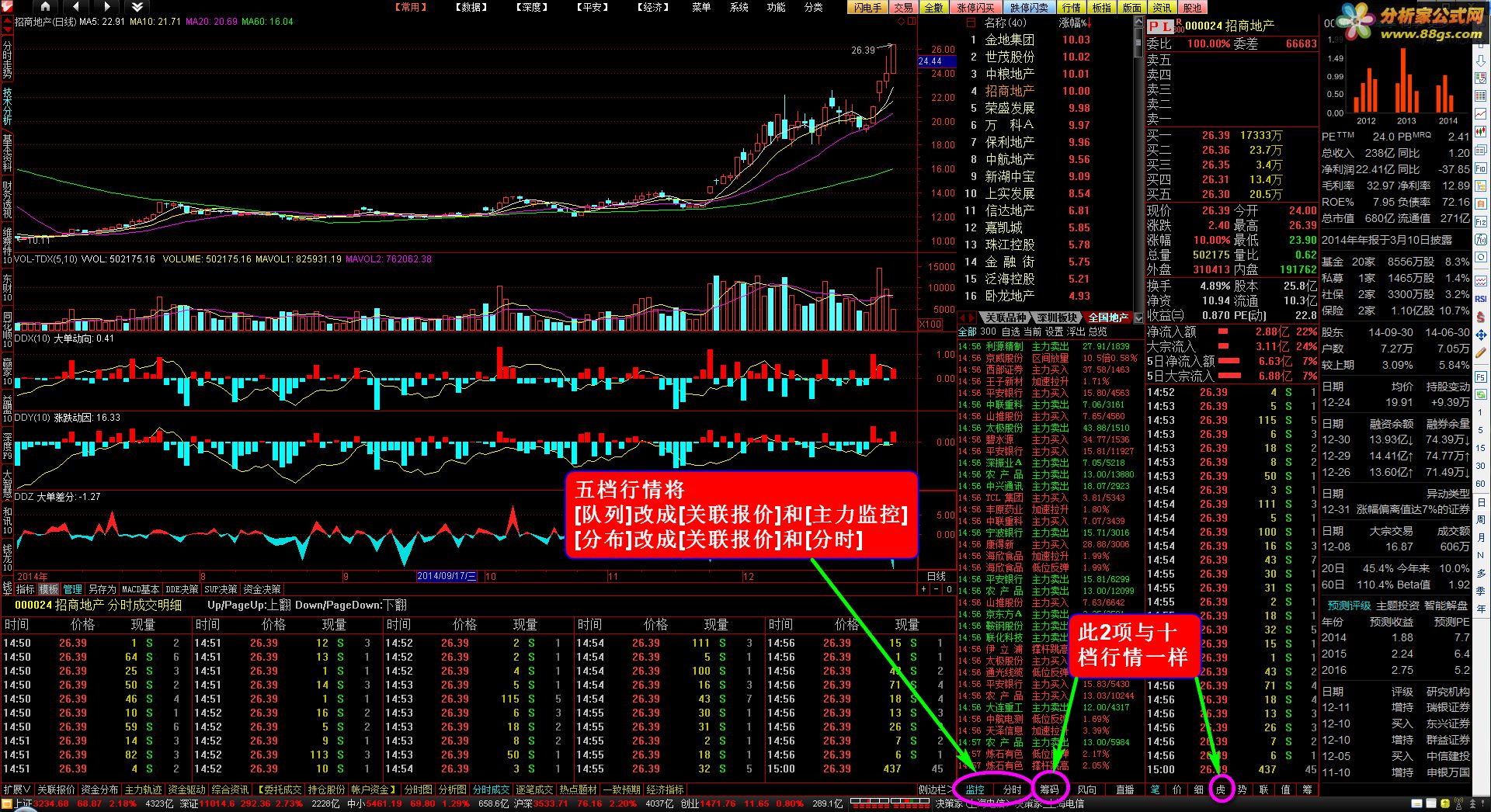
Task: Select the MACD基本 template tab
Action: click(141, 589)
